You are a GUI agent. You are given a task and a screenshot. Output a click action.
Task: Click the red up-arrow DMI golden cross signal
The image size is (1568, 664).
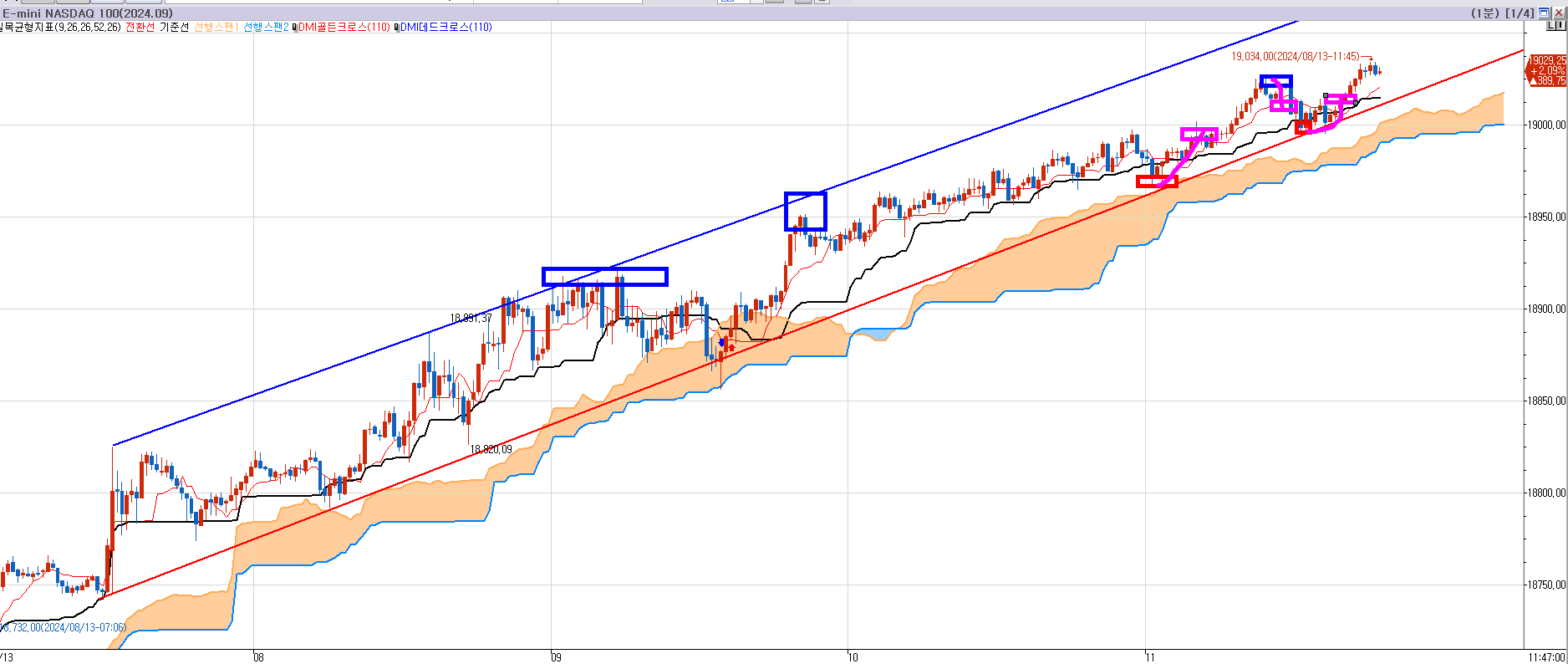click(x=732, y=347)
